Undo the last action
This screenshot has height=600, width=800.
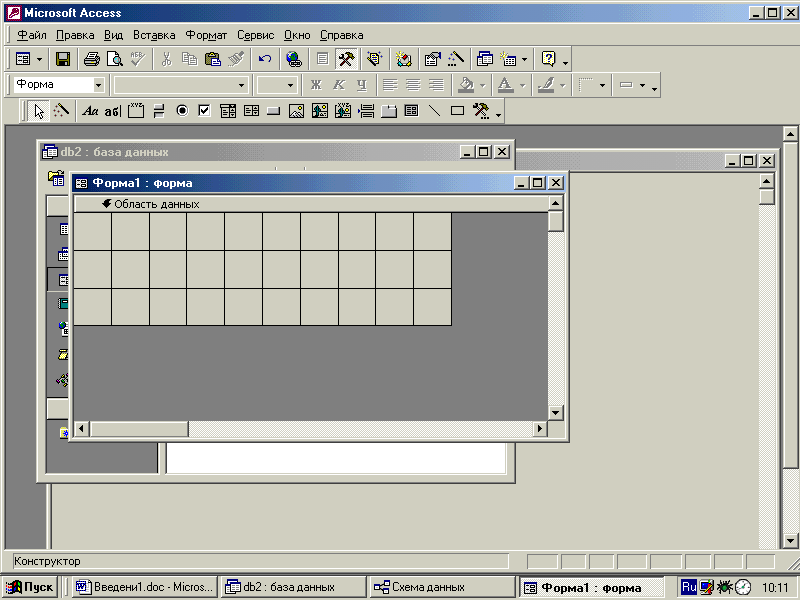click(x=265, y=59)
